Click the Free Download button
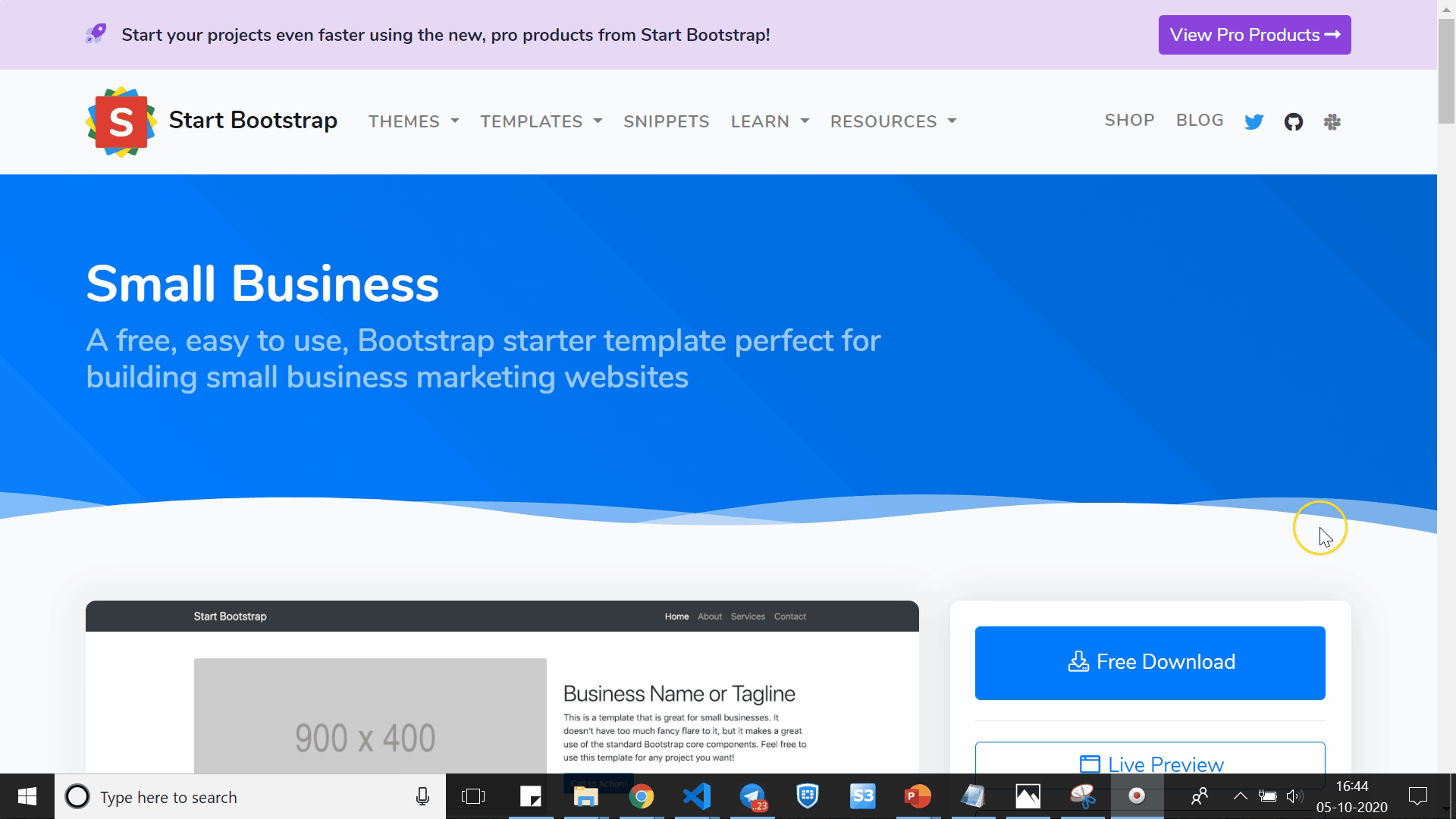The height and width of the screenshot is (819, 1456). click(1150, 663)
